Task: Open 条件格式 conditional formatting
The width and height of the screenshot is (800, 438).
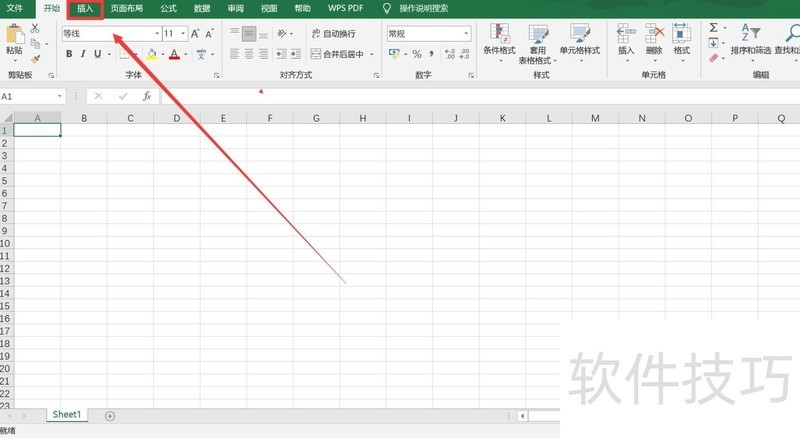Action: tap(499, 43)
